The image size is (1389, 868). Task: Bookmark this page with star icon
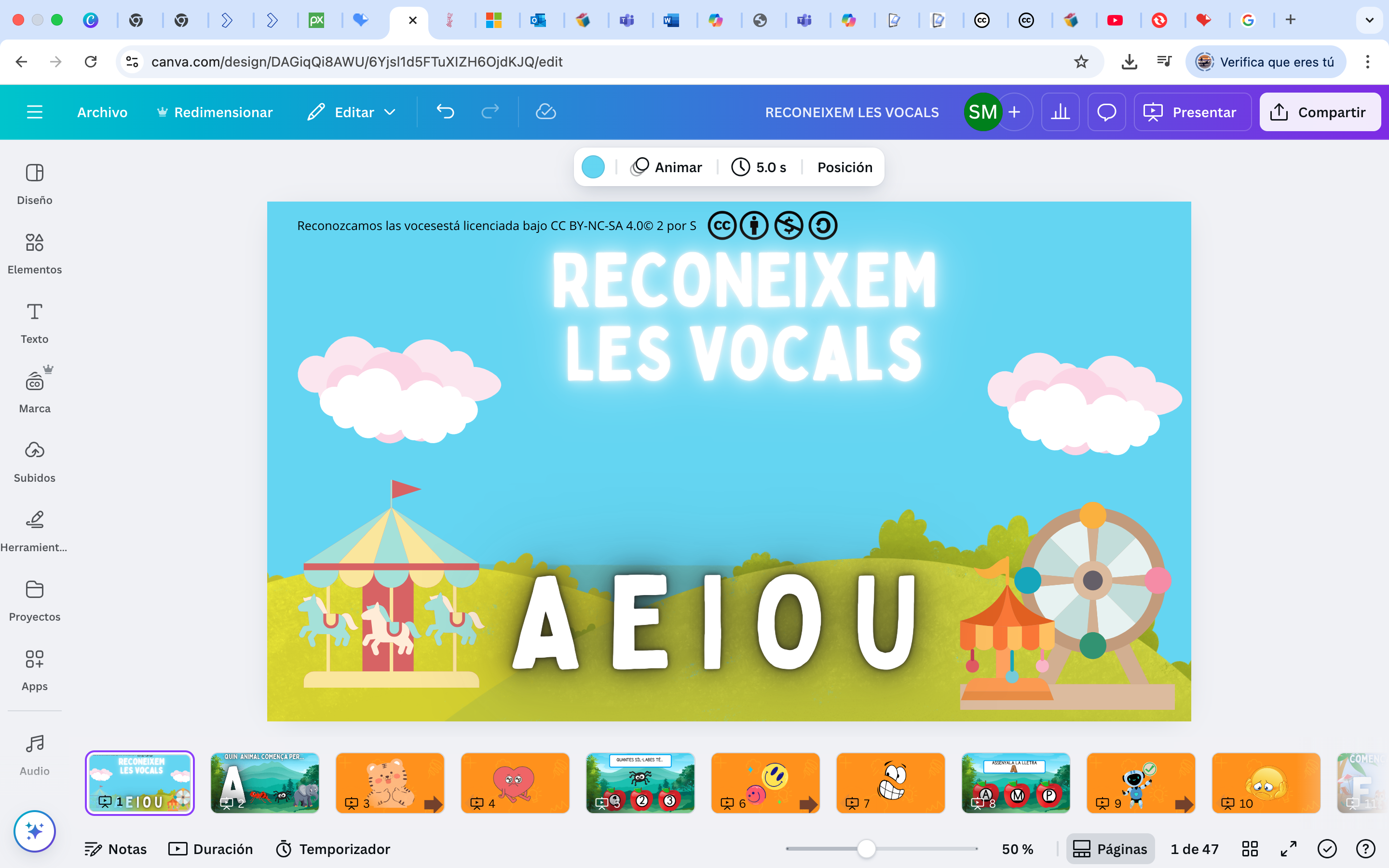click(x=1081, y=61)
